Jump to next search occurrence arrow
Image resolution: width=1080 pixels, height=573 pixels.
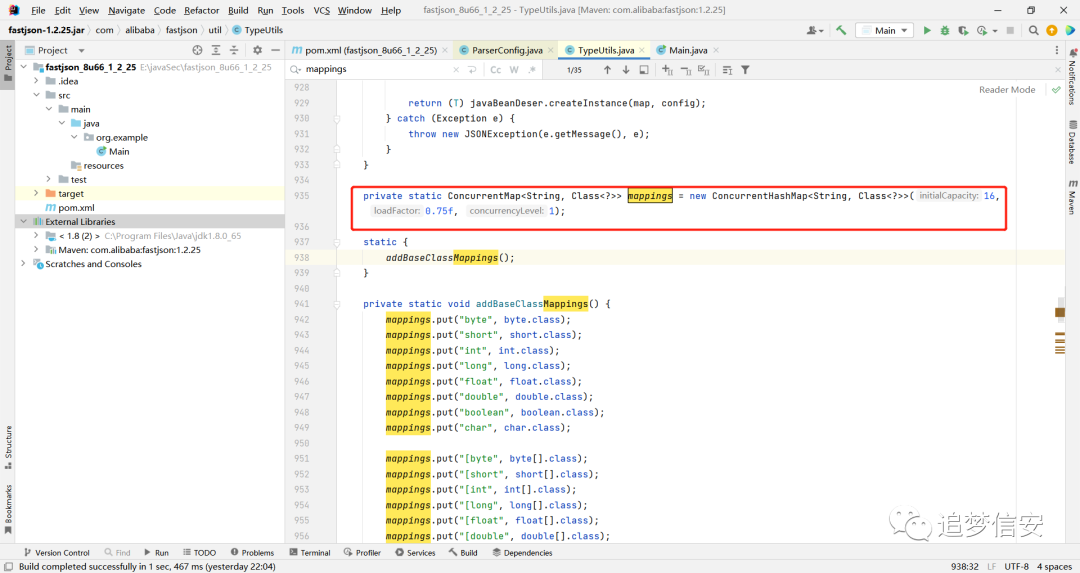click(x=625, y=70)
